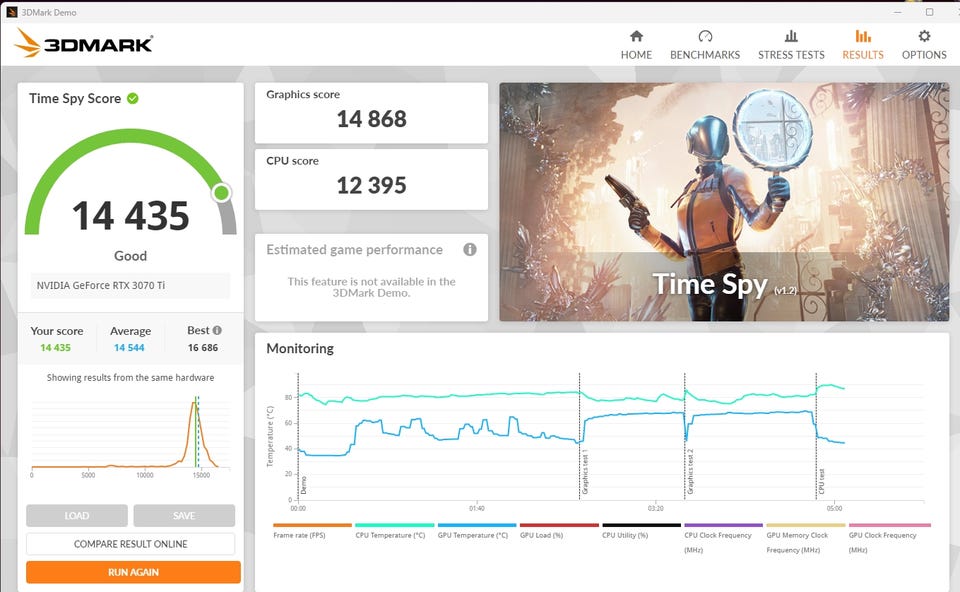Click the CPU score value 12 395
Screen dimensions: 960x592
pyautogui.click(x=371, y=185)
